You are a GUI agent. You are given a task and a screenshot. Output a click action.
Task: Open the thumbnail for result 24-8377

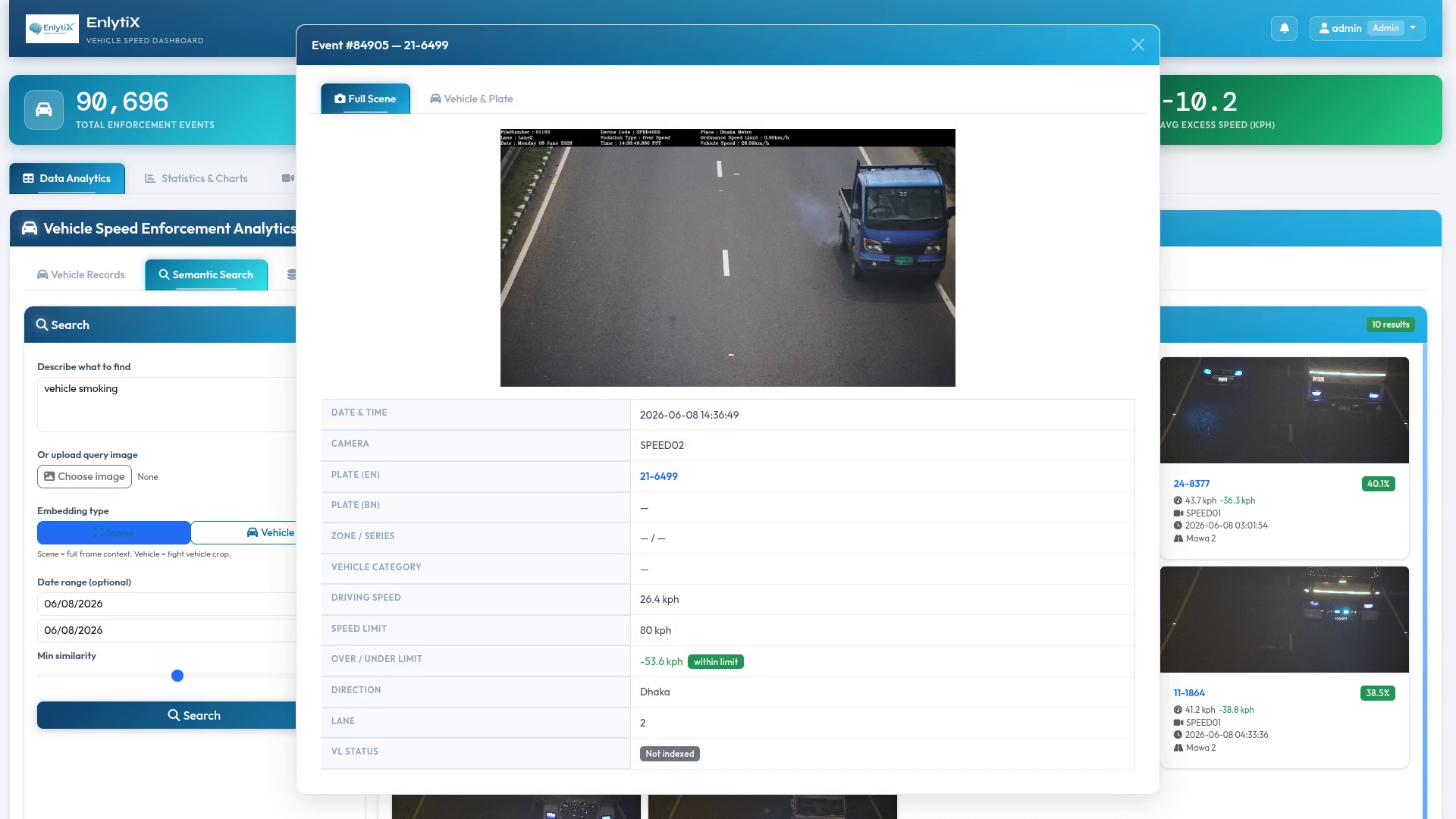pos(1285,410)
